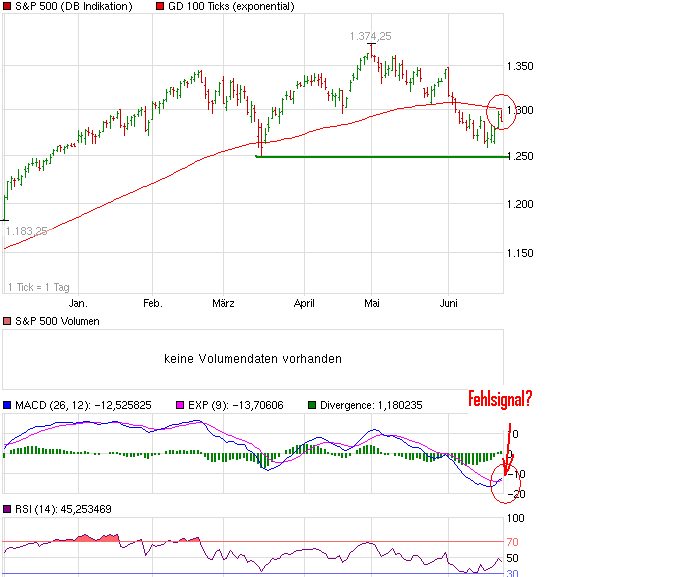Click the 'Mai' axis label
This screenshot has width=695, height=577.
371,303
